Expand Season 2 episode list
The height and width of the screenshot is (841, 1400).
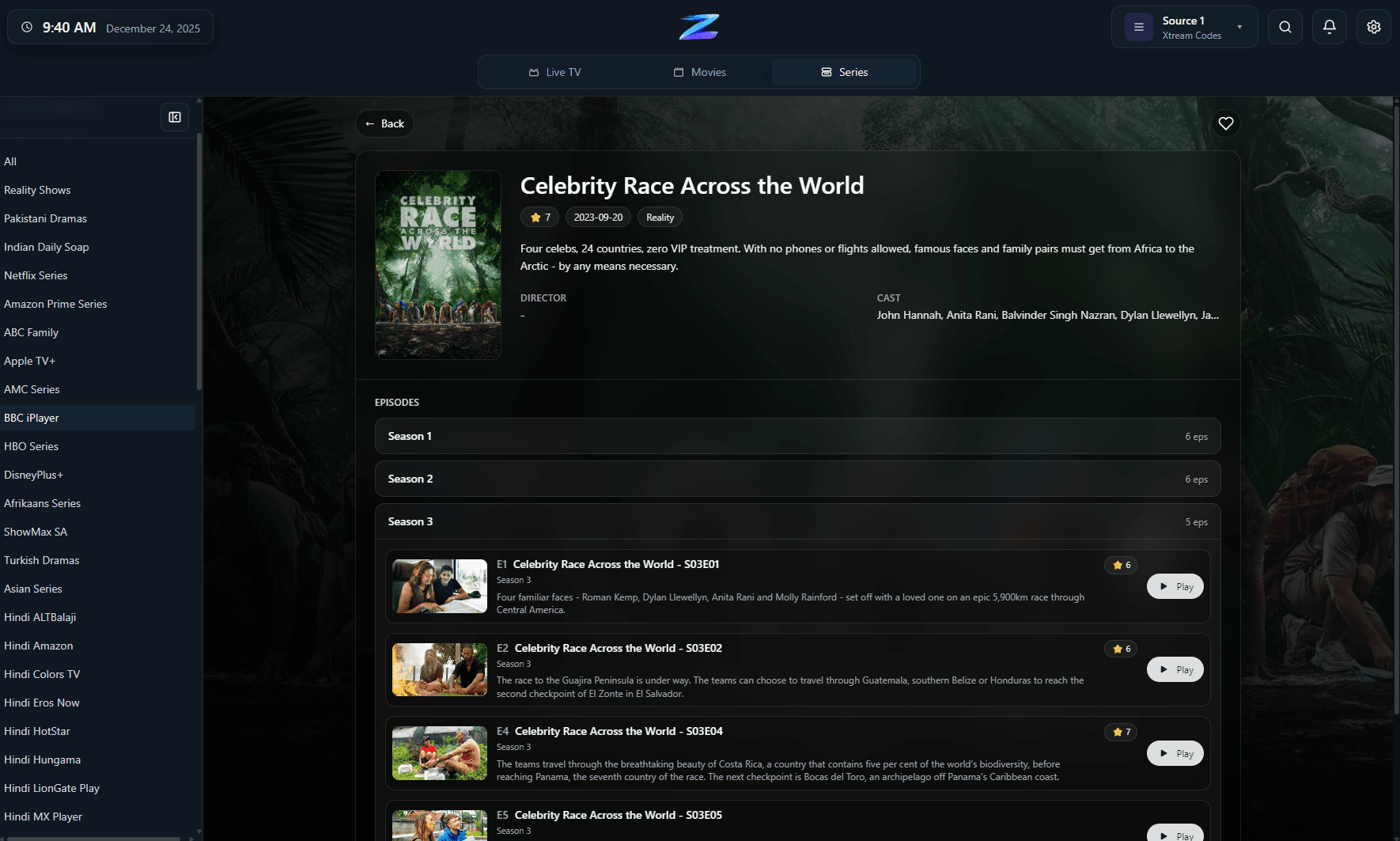(797, 479)
